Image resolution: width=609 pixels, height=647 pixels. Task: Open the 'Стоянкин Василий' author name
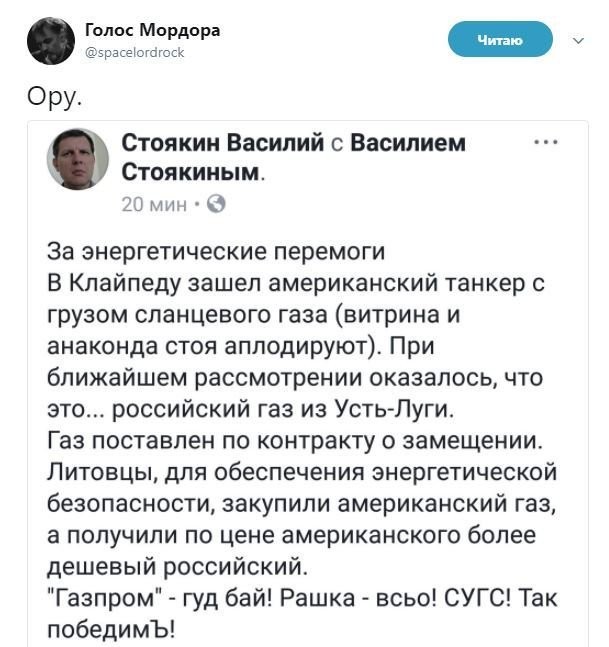click(222, 144)
